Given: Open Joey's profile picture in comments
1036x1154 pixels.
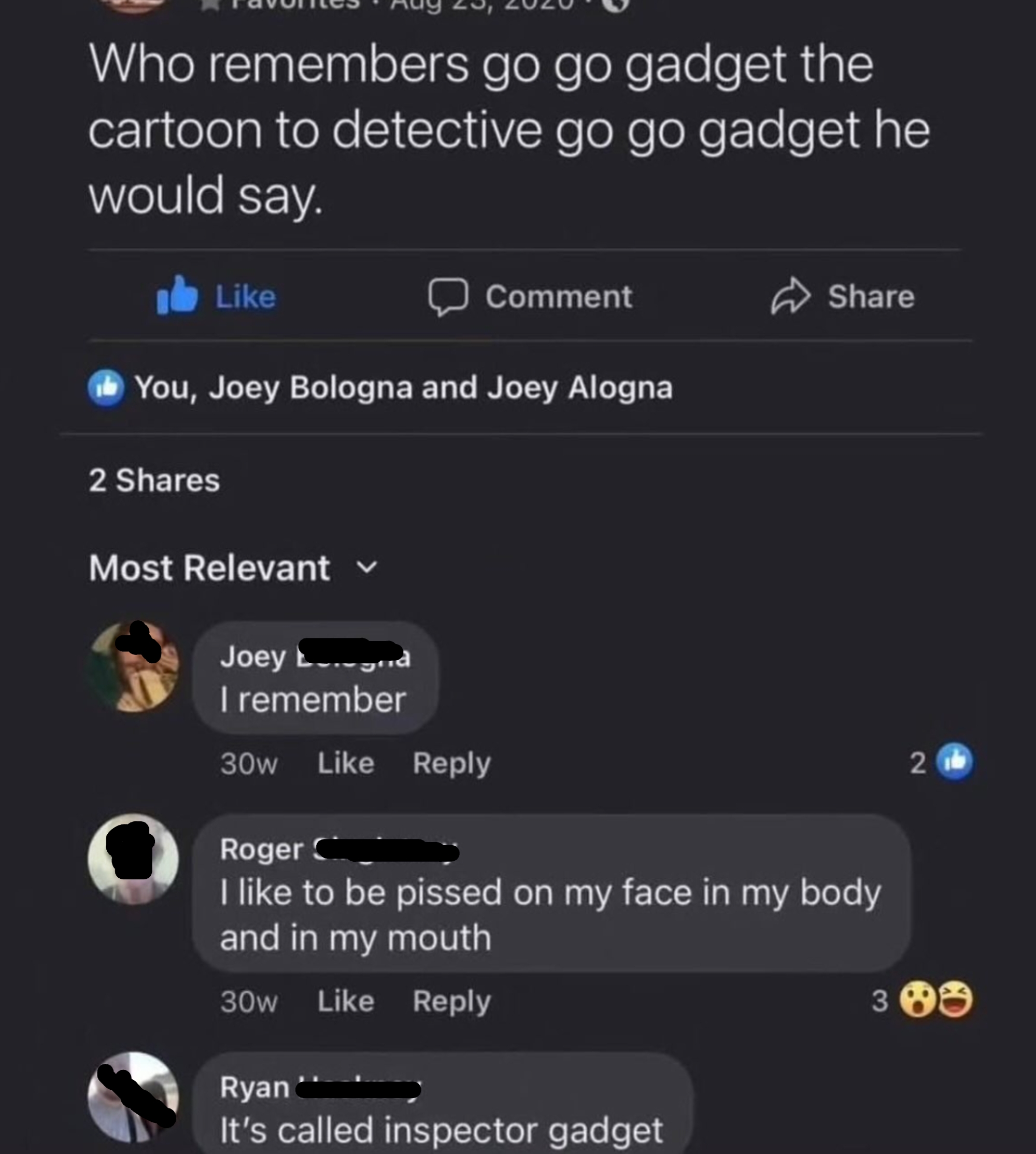Looking at the screenshot, I should 134,666.
